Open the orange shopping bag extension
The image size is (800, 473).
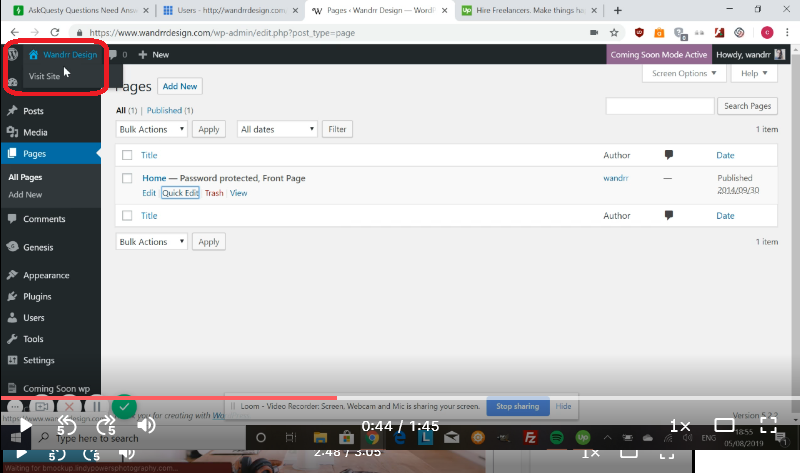[x=659, y=33]
